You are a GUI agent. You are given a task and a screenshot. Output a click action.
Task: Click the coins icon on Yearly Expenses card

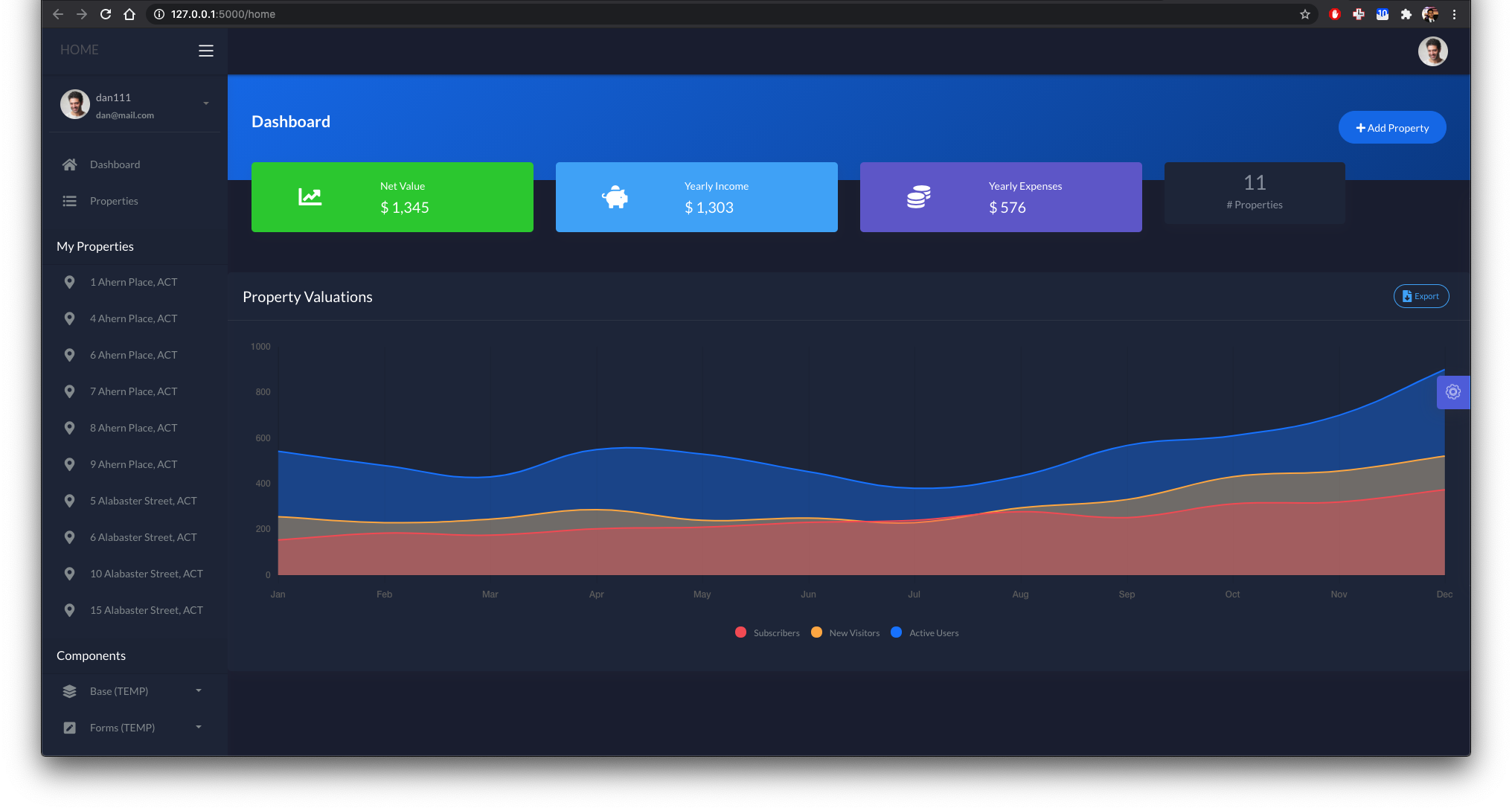[x=919, y=197]
